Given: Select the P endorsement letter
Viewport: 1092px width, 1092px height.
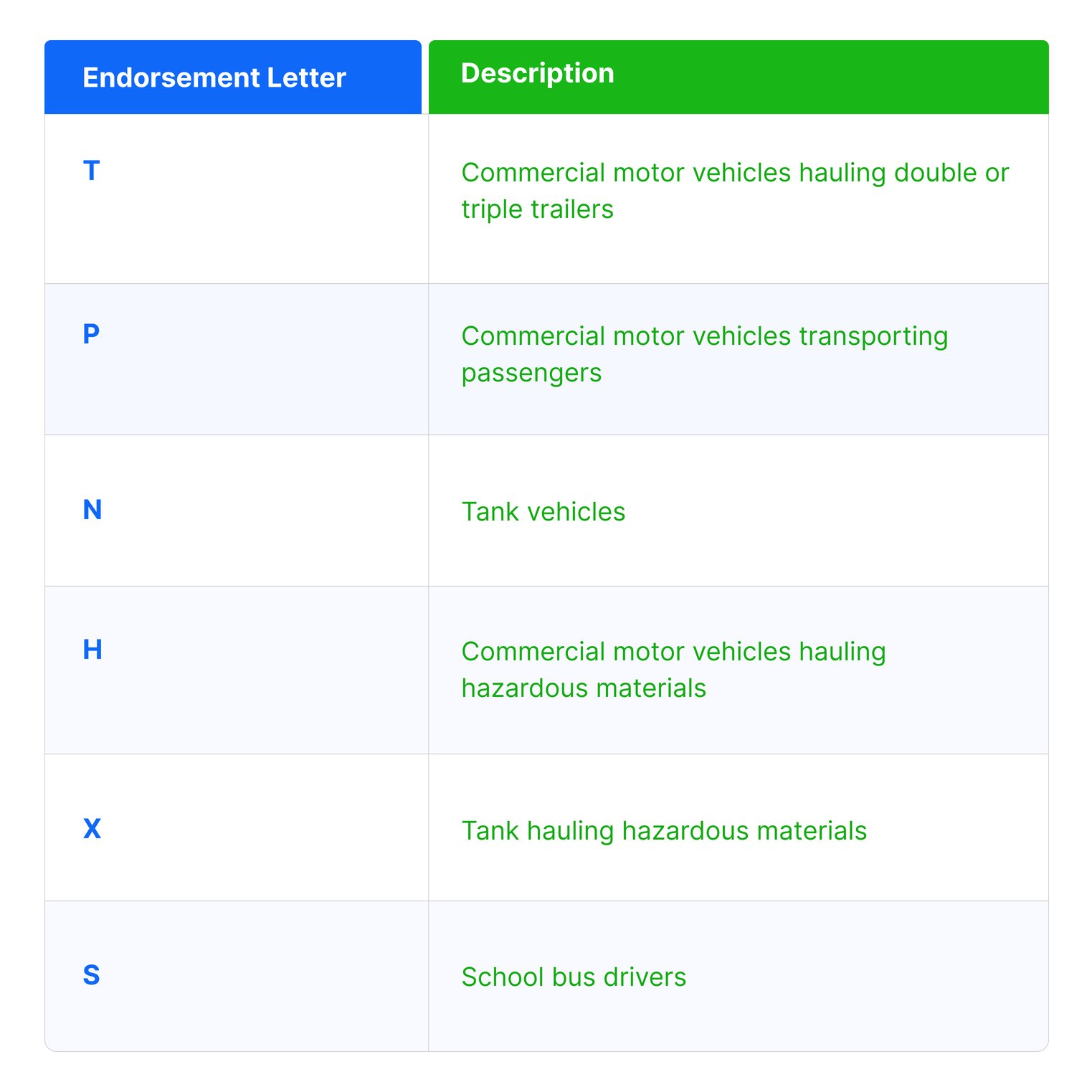Looking at the screenshot, I should coord(91,333).
